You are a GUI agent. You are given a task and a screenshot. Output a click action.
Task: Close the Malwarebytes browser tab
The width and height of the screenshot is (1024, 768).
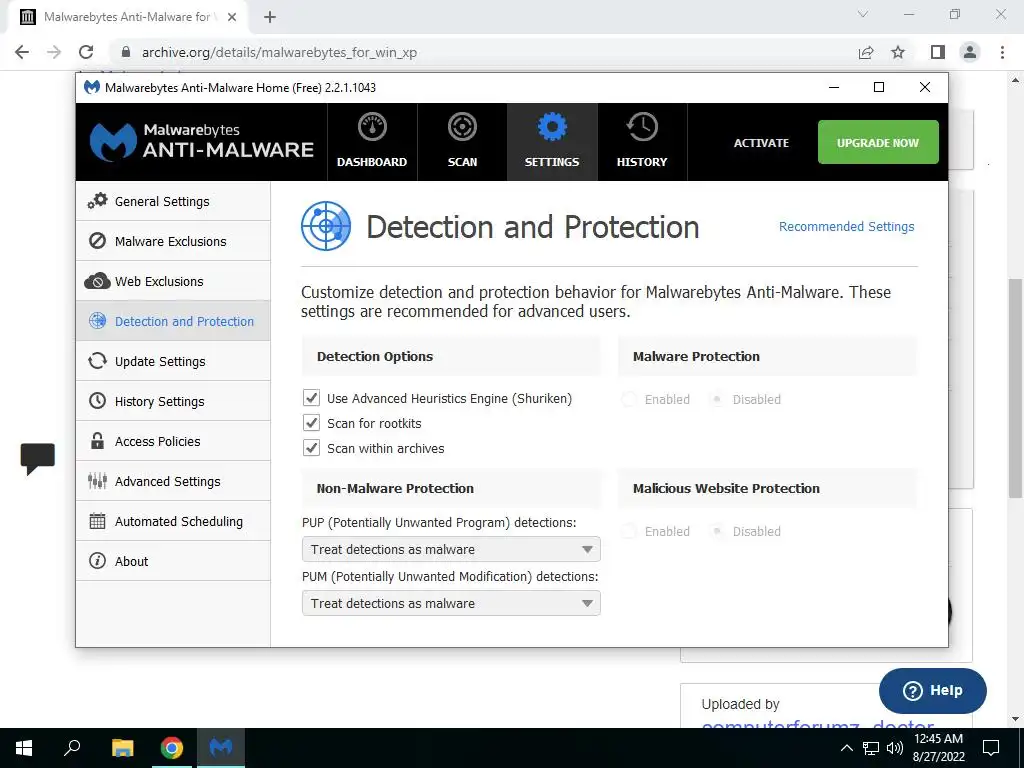click(232, 17)
